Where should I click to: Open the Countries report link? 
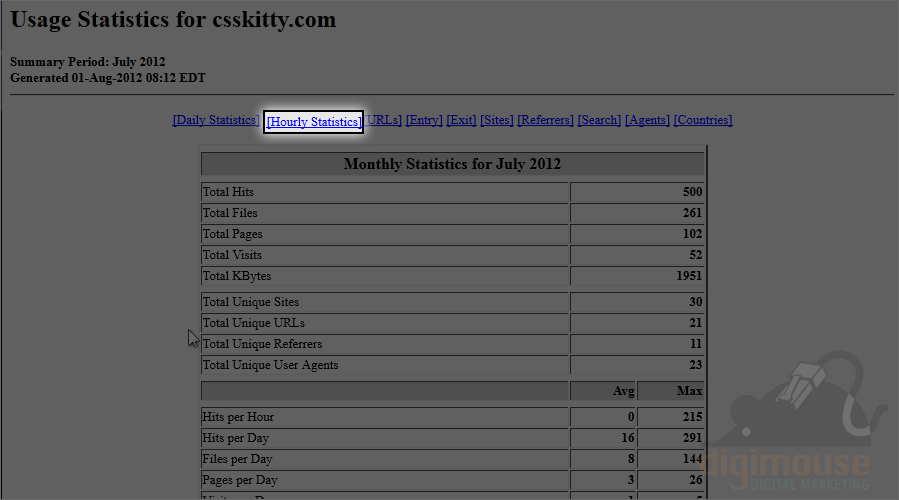tap(703, 120)
